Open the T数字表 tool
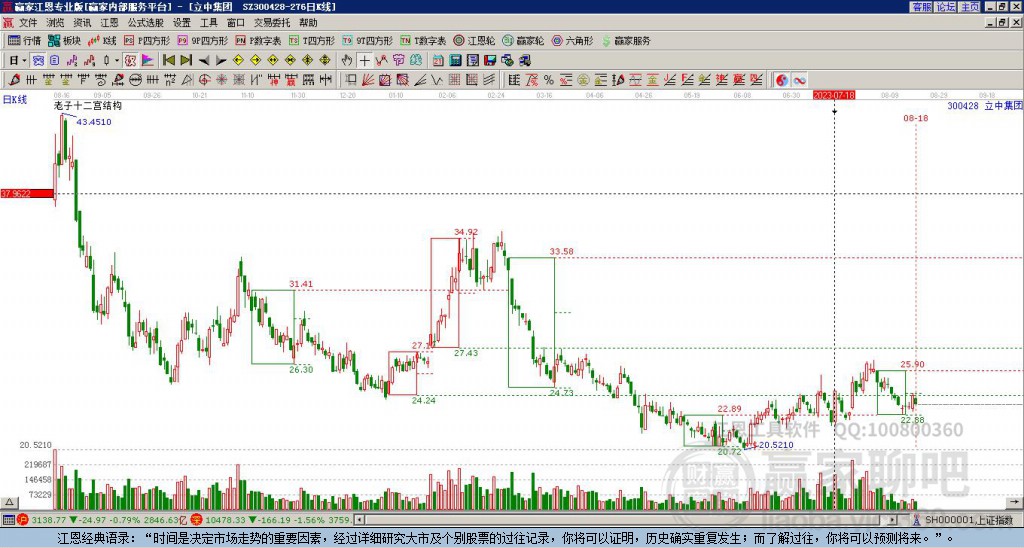The height and width of the screenshot is (548, 1024). click(x=423, y=40)
